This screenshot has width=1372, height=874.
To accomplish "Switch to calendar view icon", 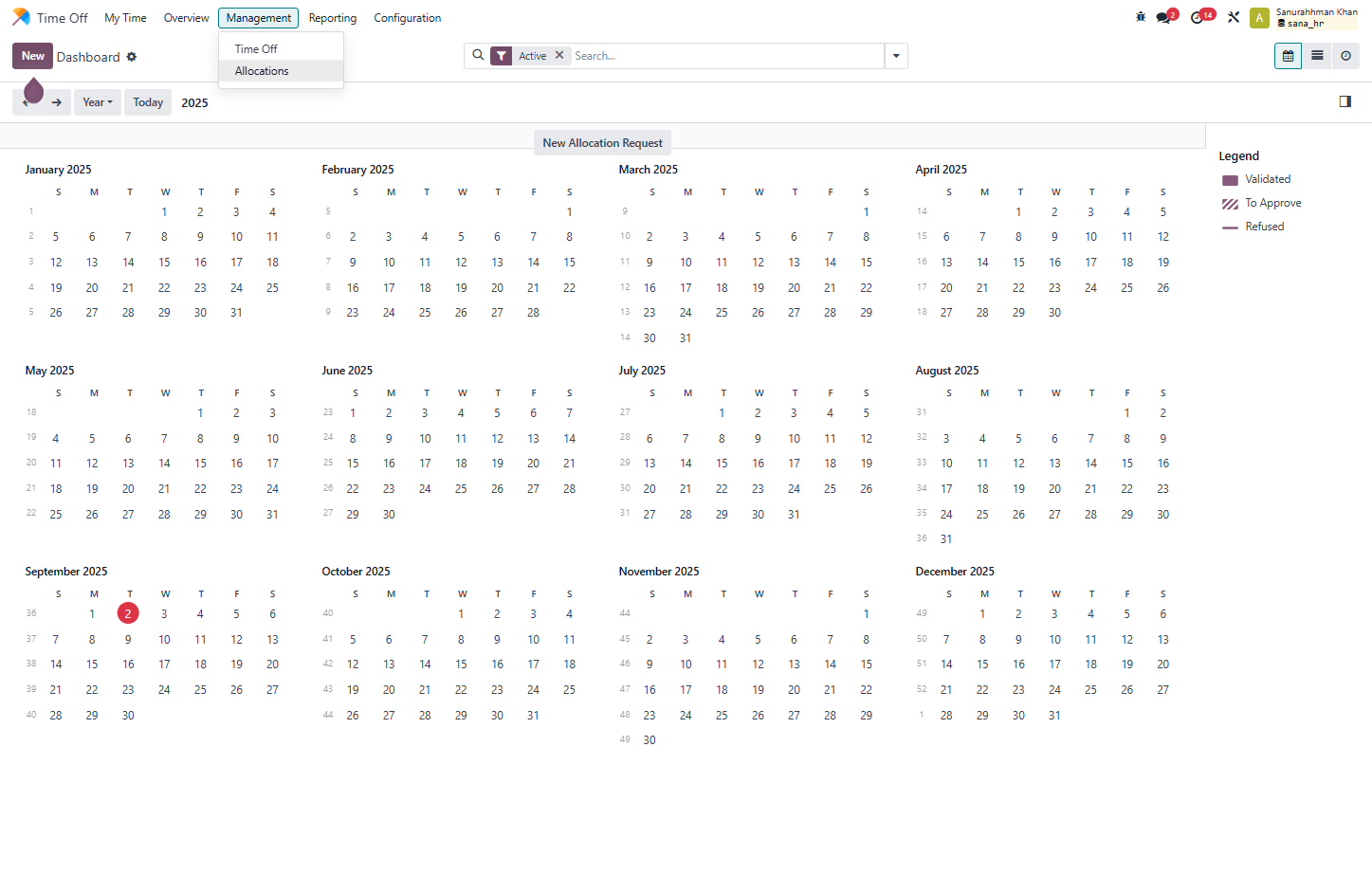I will click(1288, 56).
